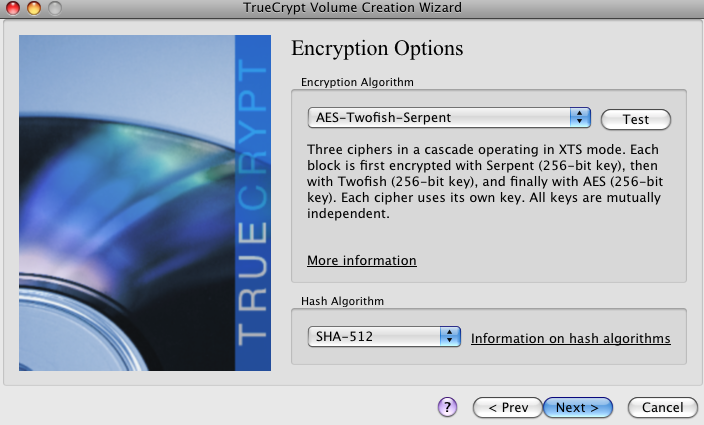Open the SHA-512 selection box
704x425 pixels.
tap(384, 336)
